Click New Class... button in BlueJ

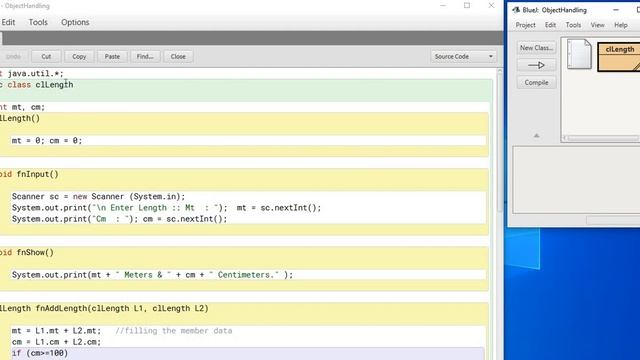tap(536, 48)
